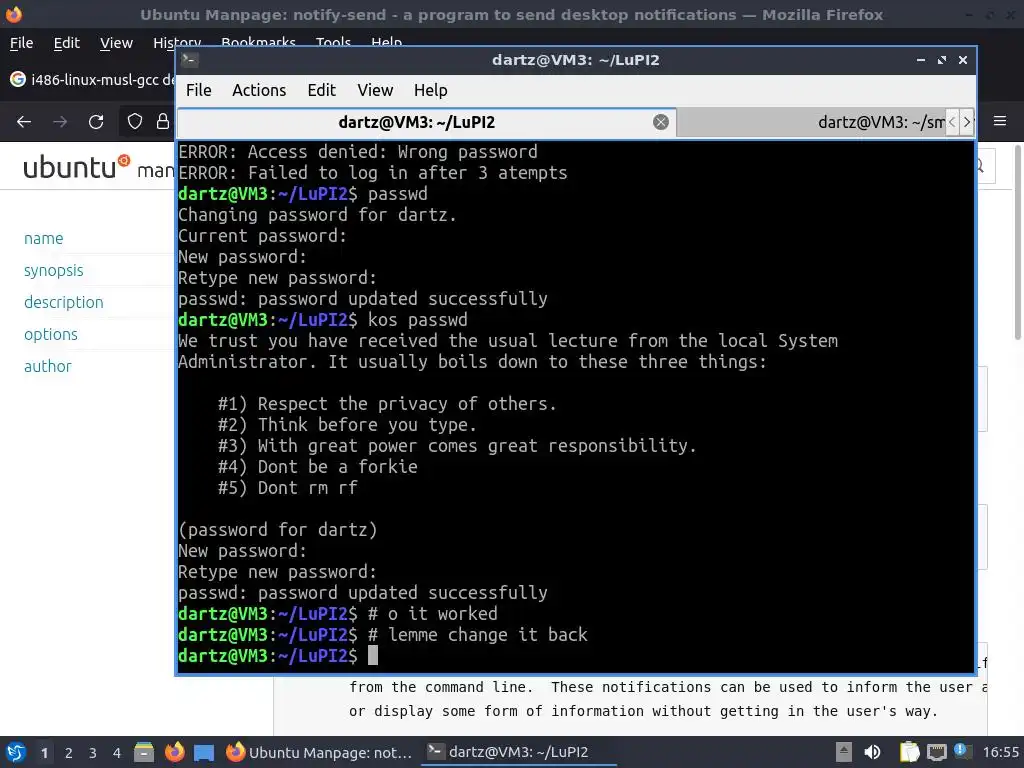Screen dimensions: 1024x768
Task: Open the clipboard manager tray icon
Action: (x=909, y=752)
